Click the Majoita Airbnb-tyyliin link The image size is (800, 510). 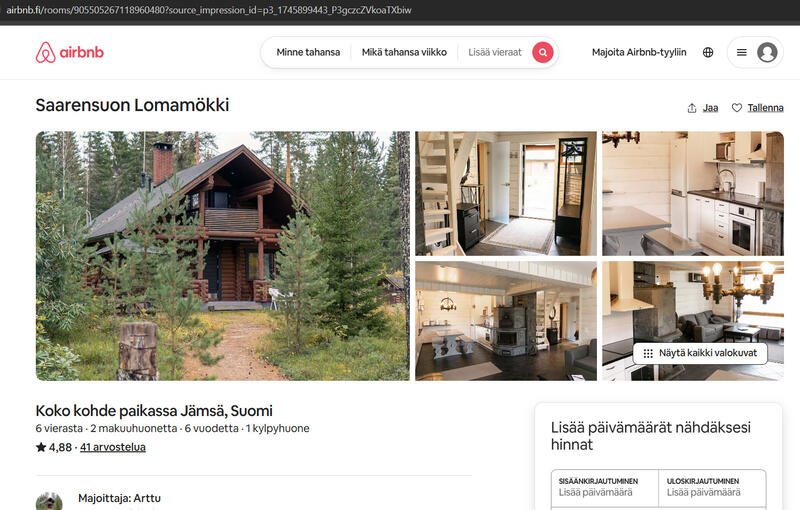[x=639, y=52]
